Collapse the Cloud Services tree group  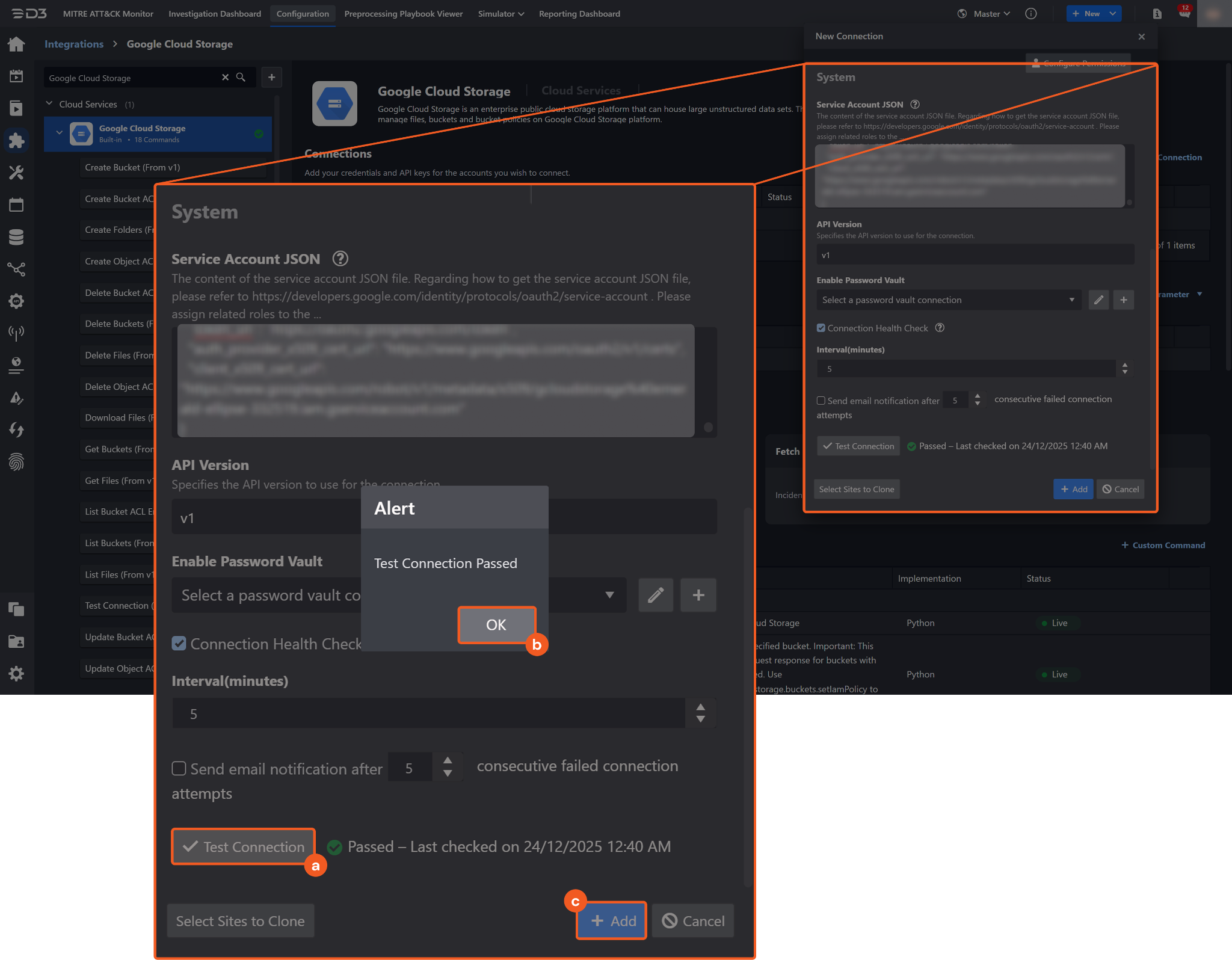(x=49, y=104)
